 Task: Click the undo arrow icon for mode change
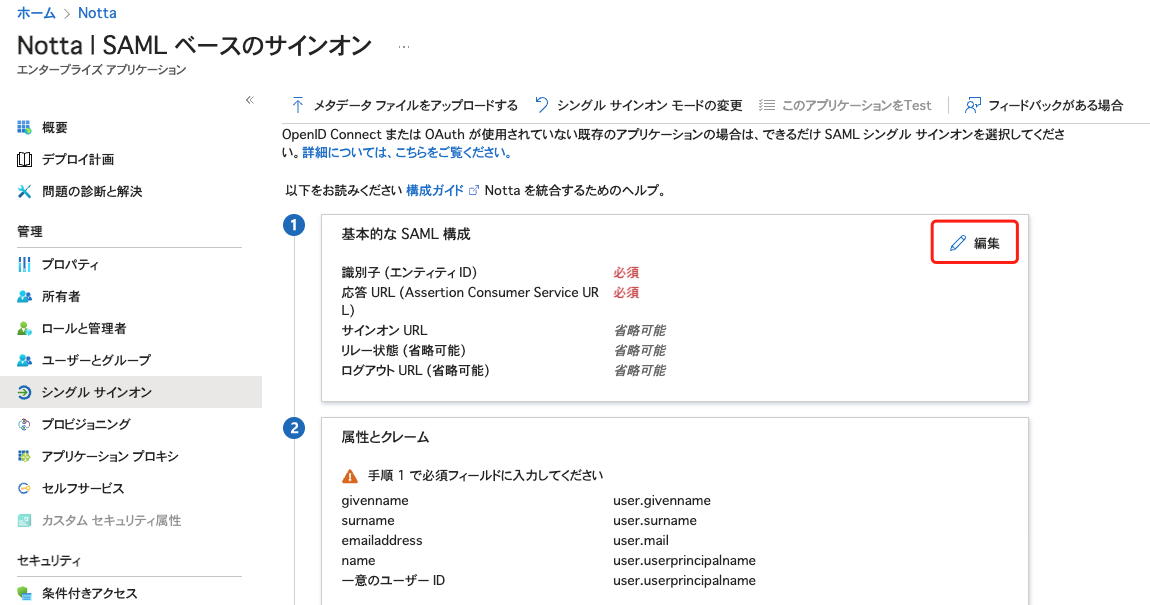pos(541,105)
